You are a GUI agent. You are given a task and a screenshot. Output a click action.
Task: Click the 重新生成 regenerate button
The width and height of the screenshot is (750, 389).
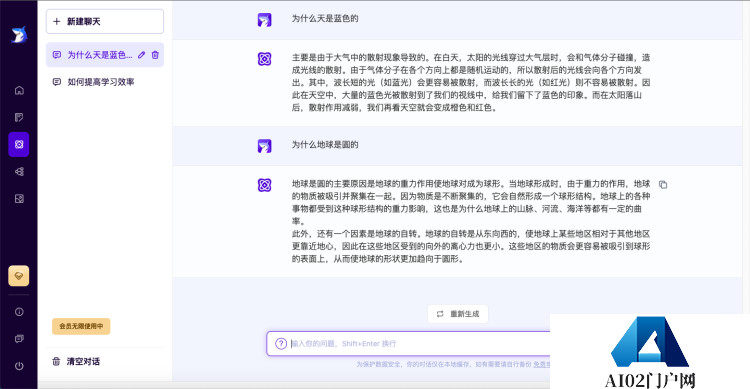point(458,314)
